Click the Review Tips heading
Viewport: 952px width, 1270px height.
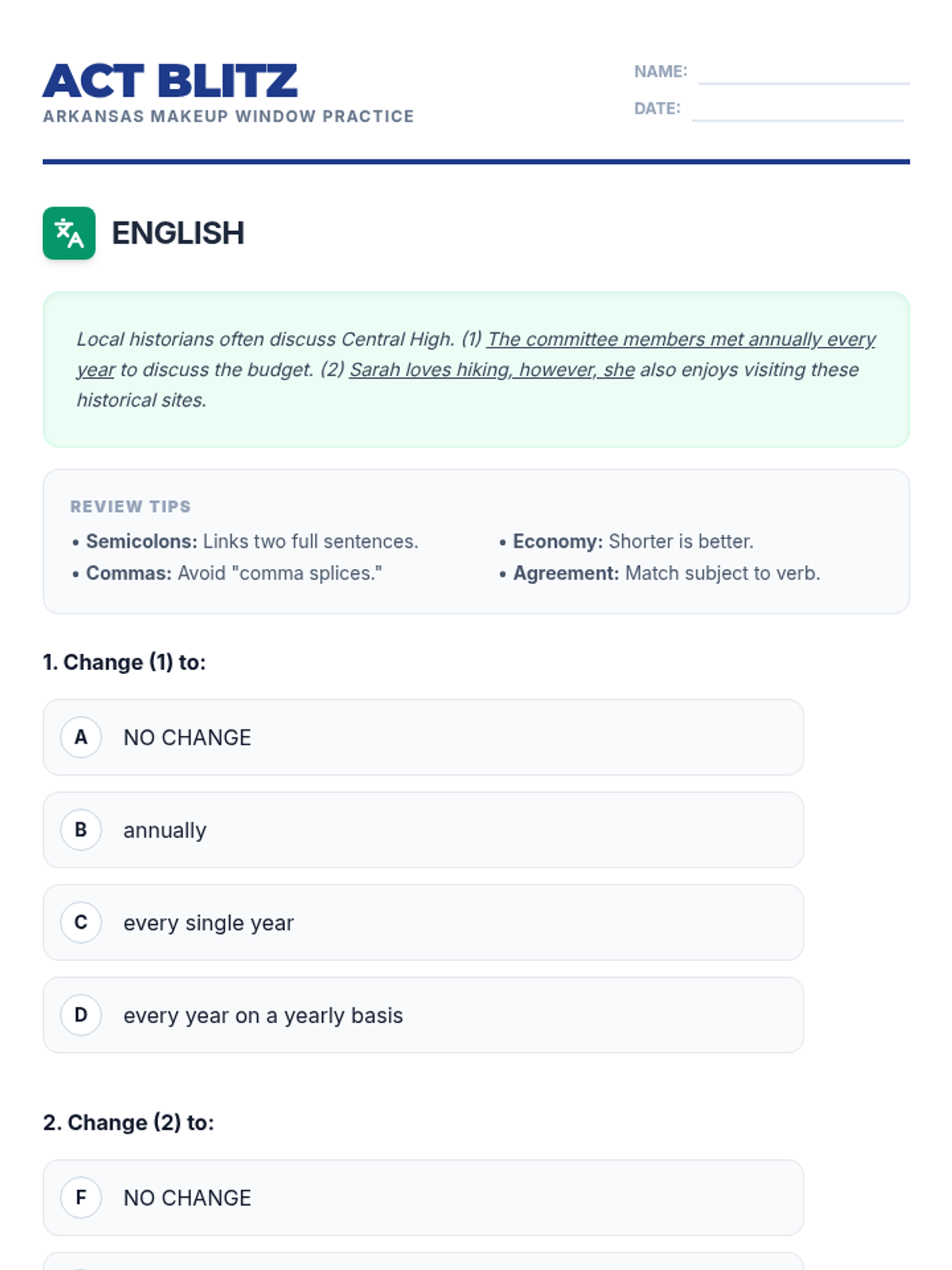pyautogui.click(x=131, y=506)
